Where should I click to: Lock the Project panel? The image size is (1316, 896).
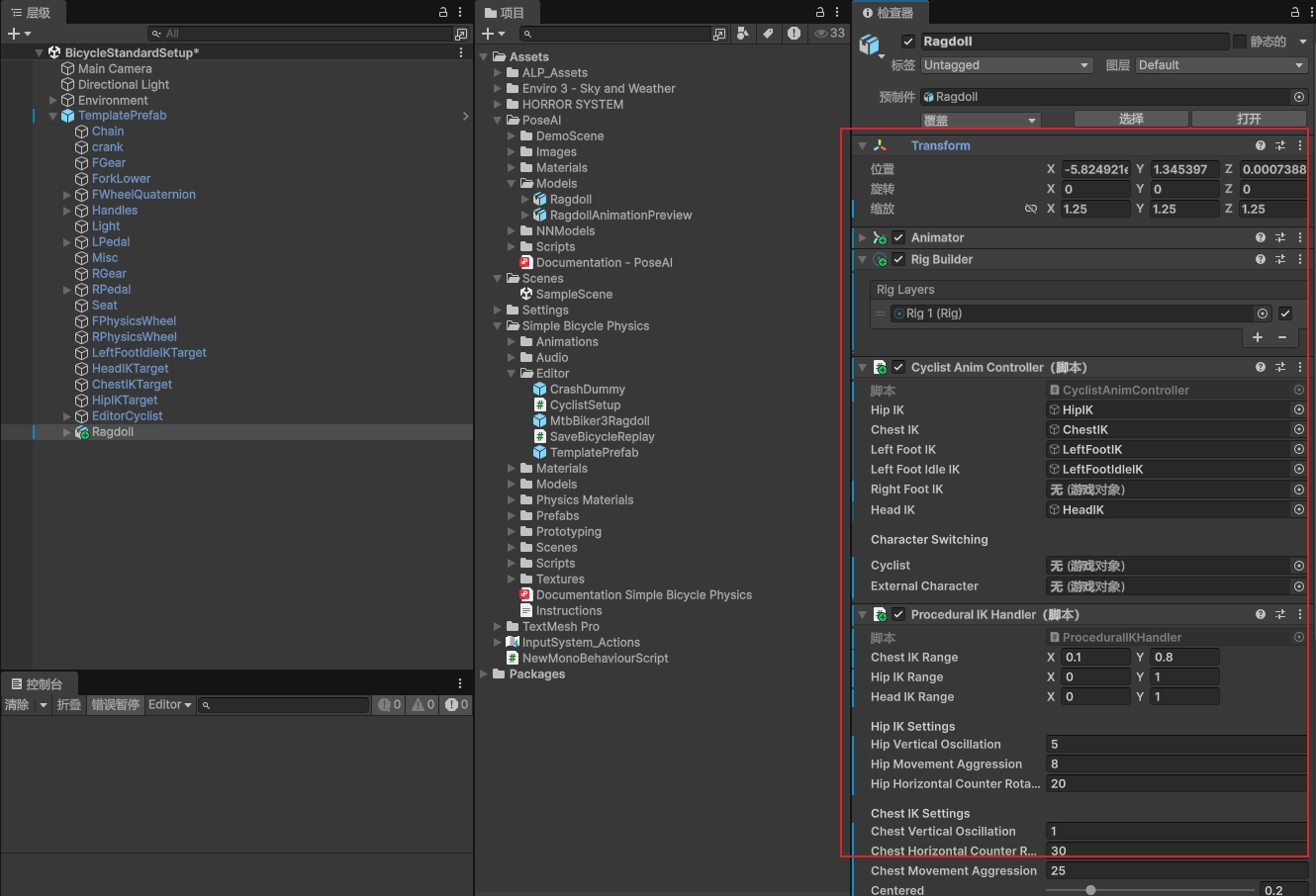pos(820,12)
